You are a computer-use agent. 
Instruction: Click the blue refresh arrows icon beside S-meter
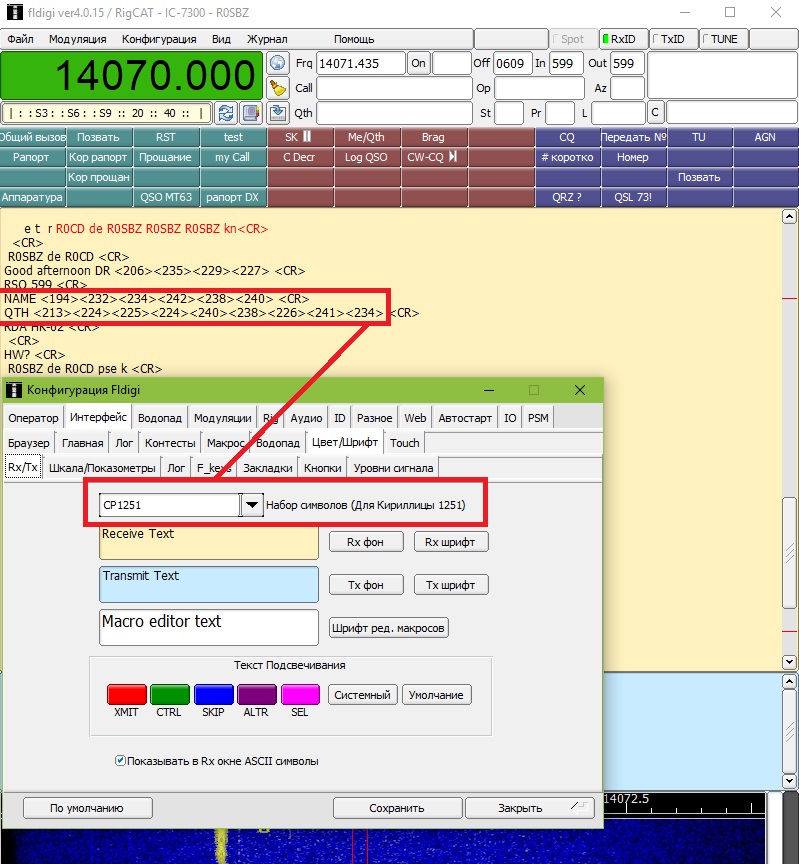(x=227, y=112)
